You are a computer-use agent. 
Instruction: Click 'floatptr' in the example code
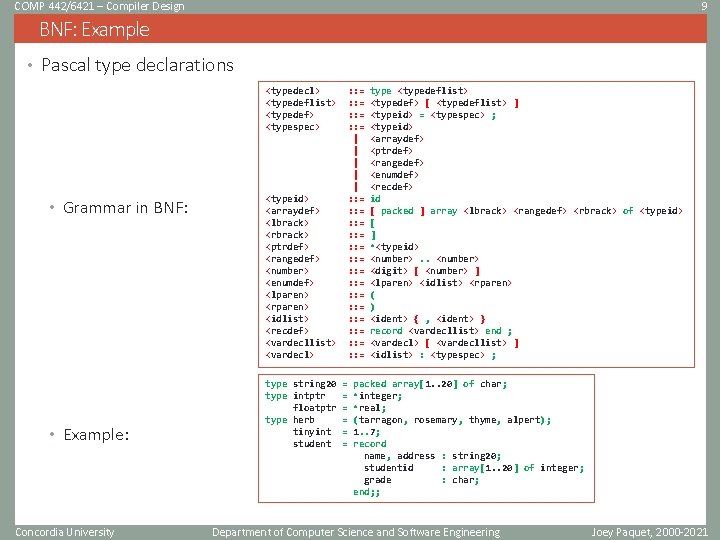point(315,408)
